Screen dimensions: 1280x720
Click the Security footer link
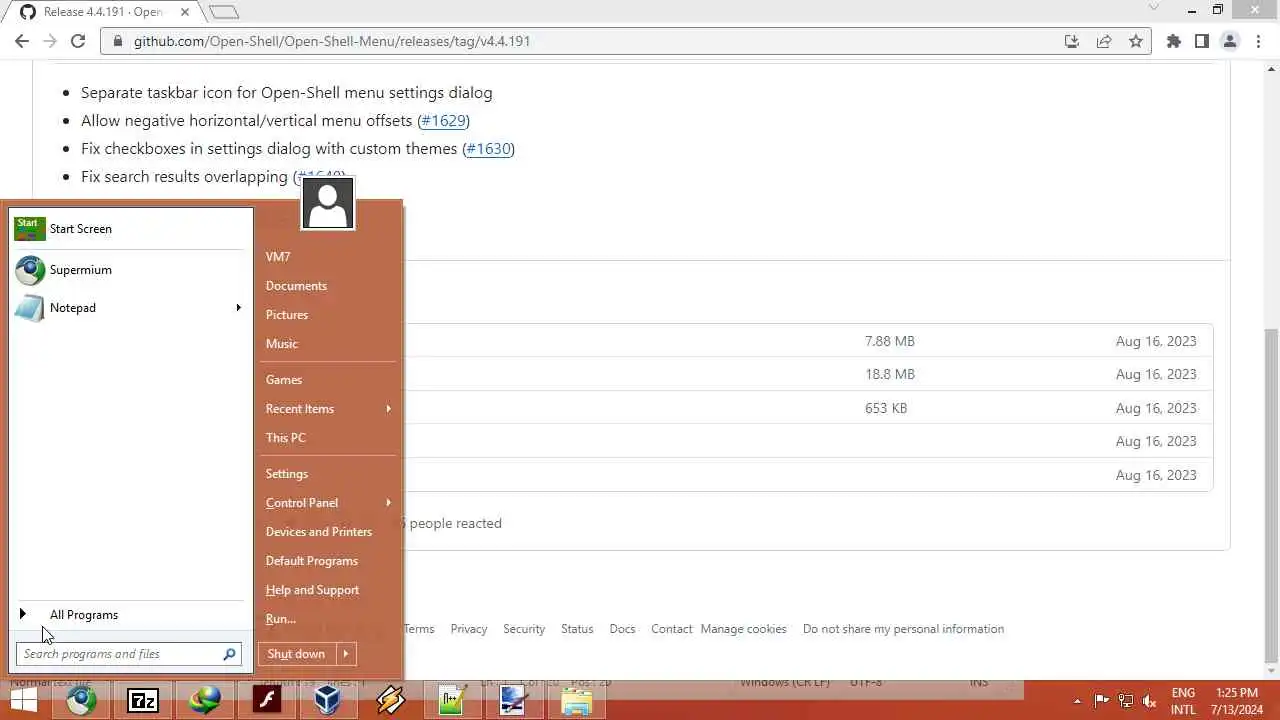[524, 629]
